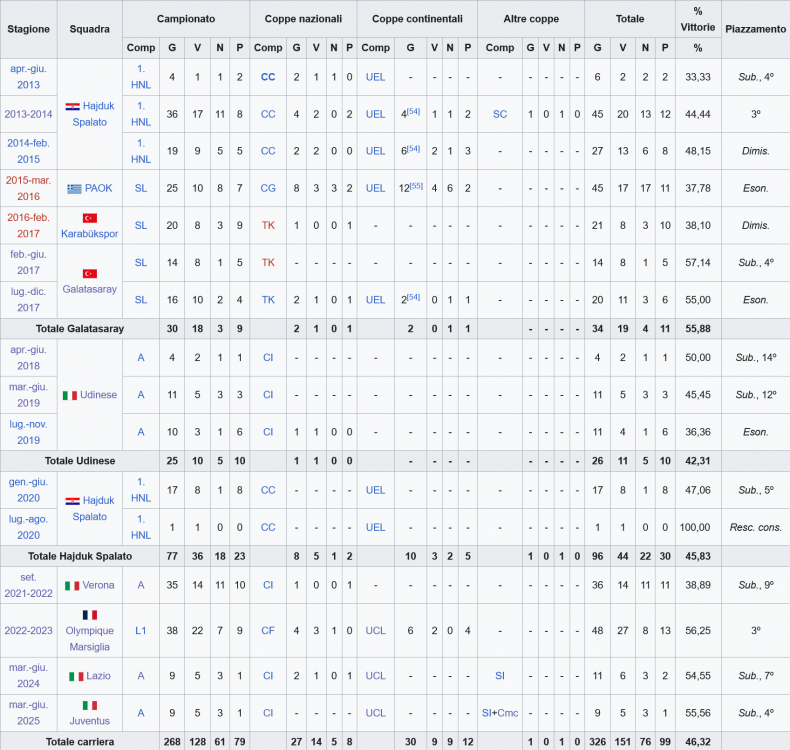The height and width of the screenshot is (750, 790).
Task: Open the SC link under Altre coppe
Action: point(500,114)
